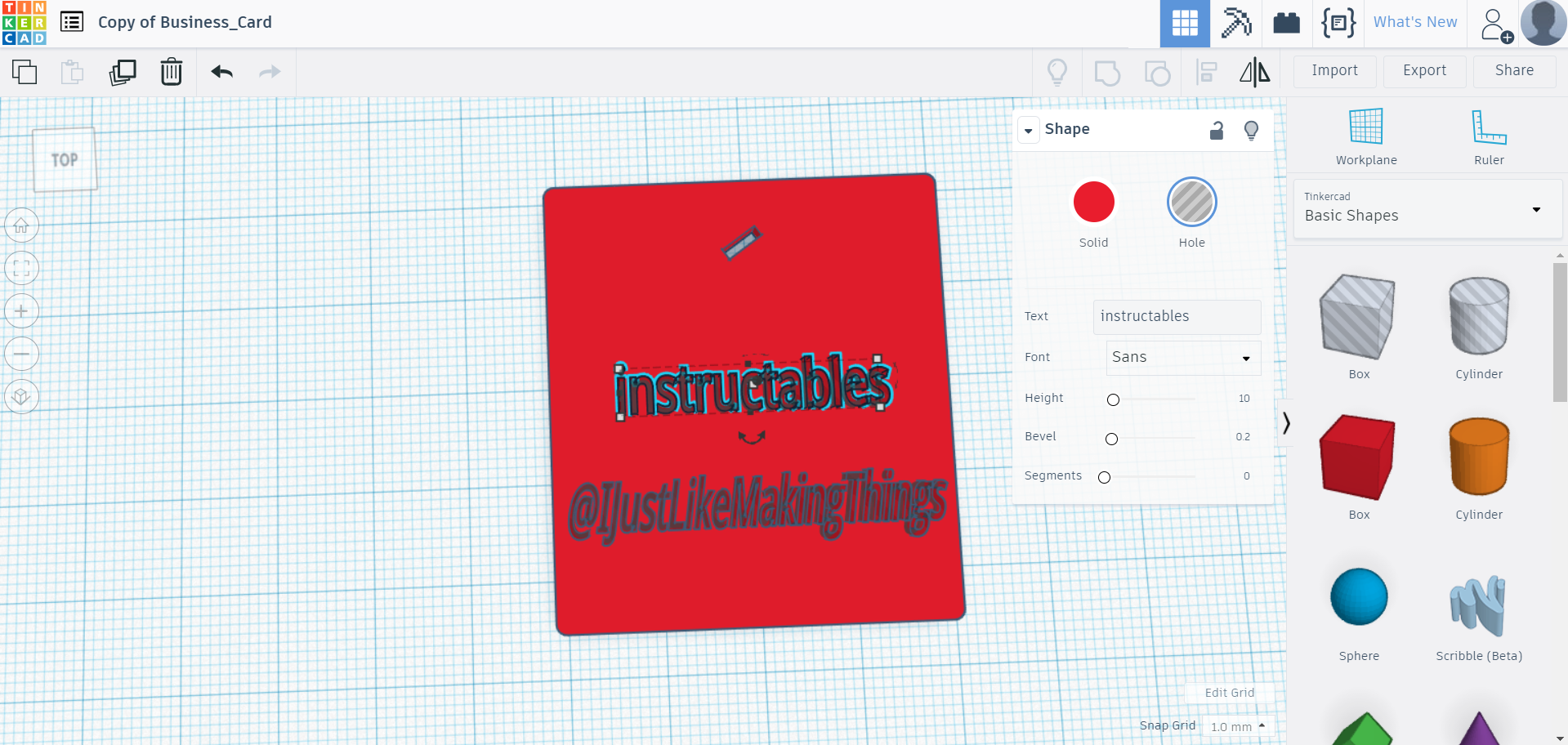
Task: Click the Home view button
Action: point(22,225)
